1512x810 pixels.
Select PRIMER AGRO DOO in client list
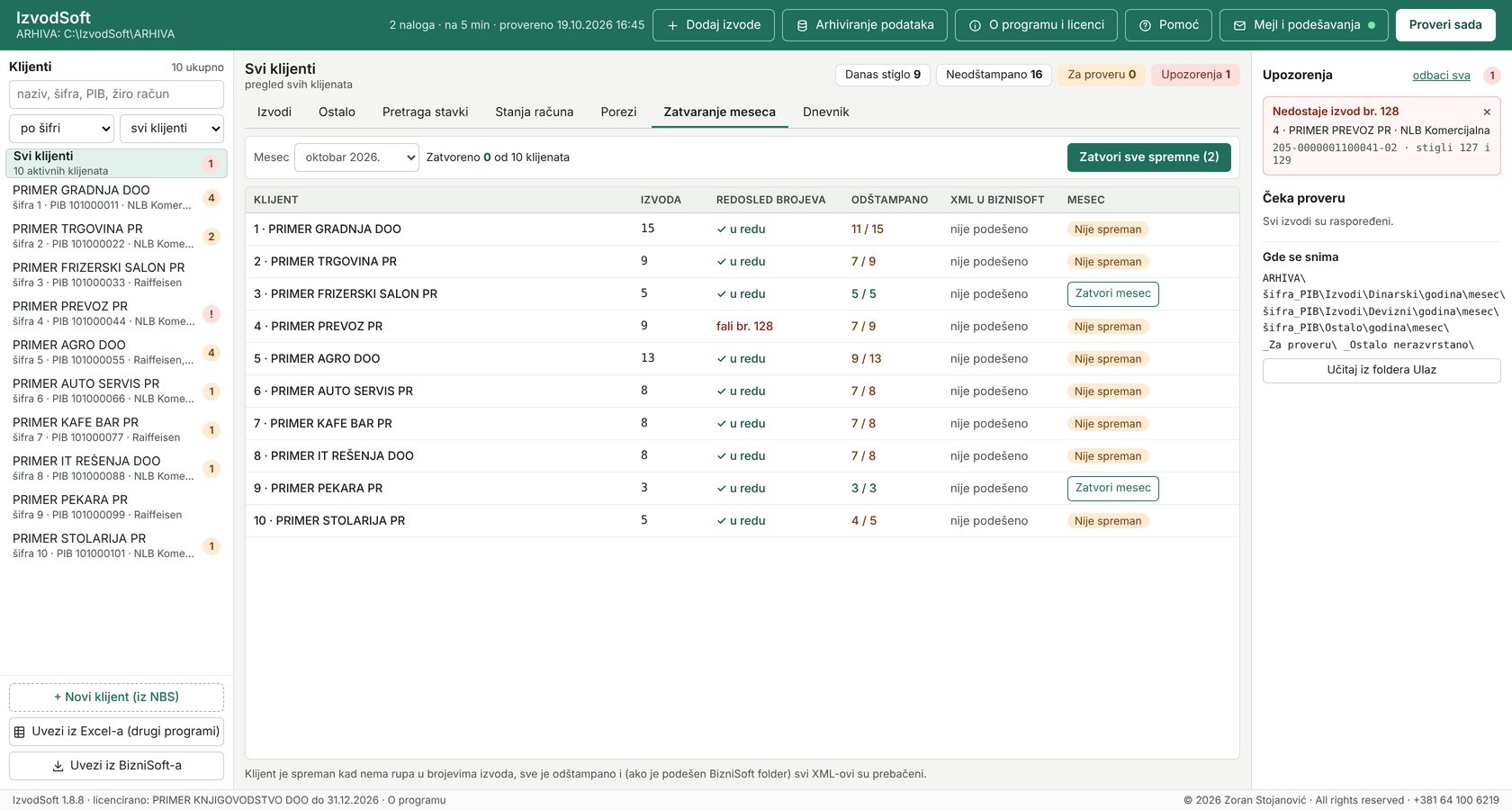coord(116,352)
